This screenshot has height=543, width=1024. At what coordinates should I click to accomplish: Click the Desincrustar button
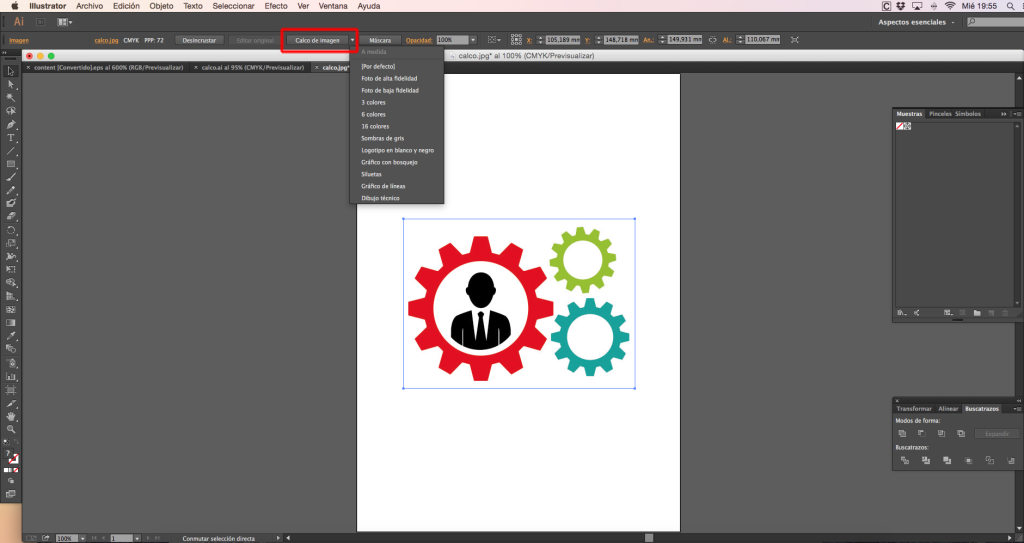pyautogui.click(x=200, y=40)
